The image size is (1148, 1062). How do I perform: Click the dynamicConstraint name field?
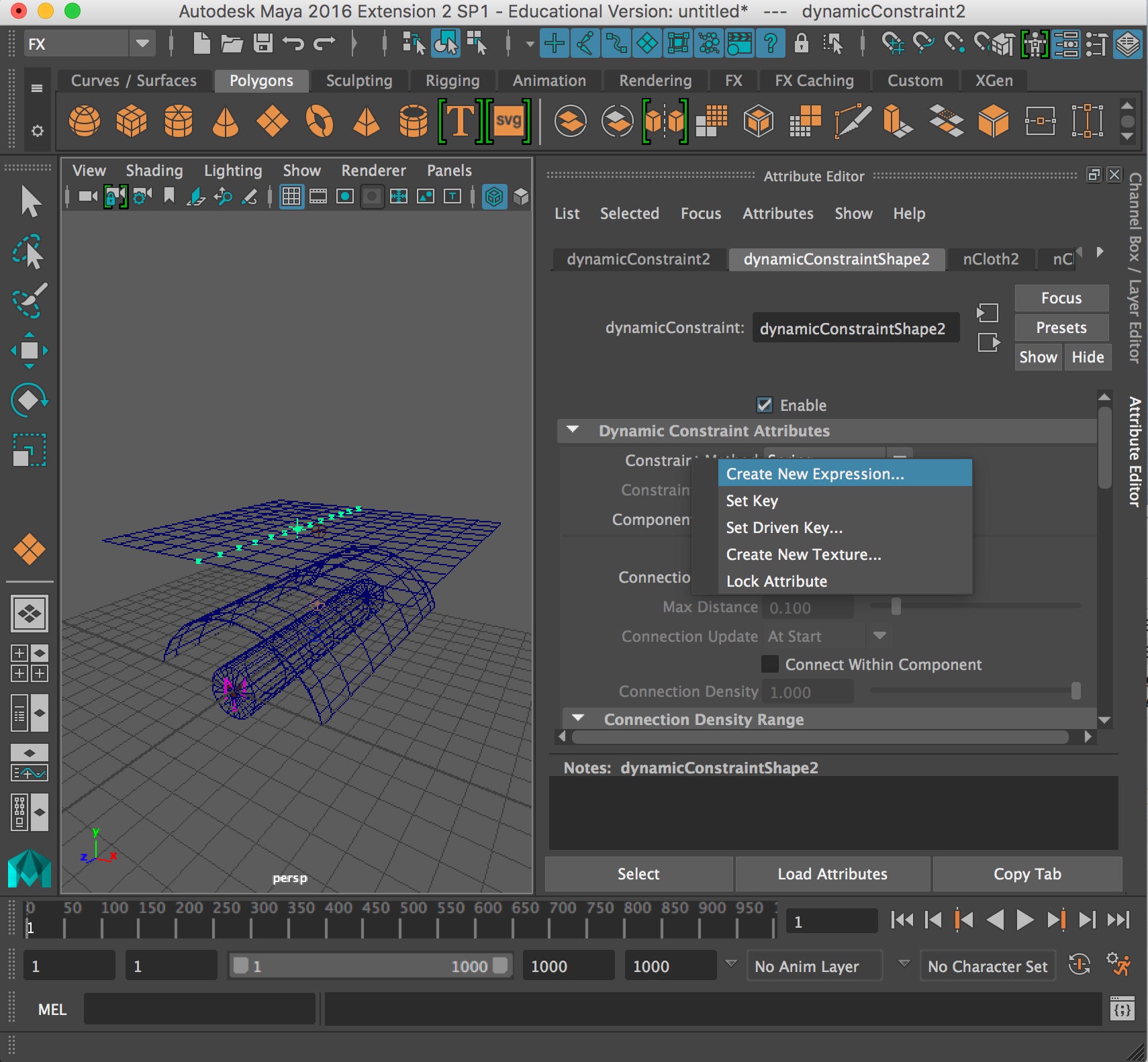pos(855,328)
